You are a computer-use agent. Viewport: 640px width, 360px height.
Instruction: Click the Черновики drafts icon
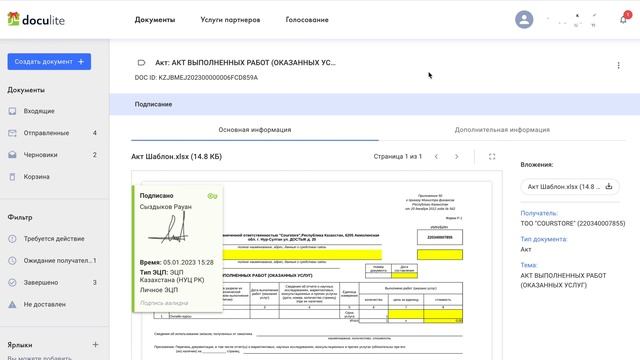coord(12,155)
